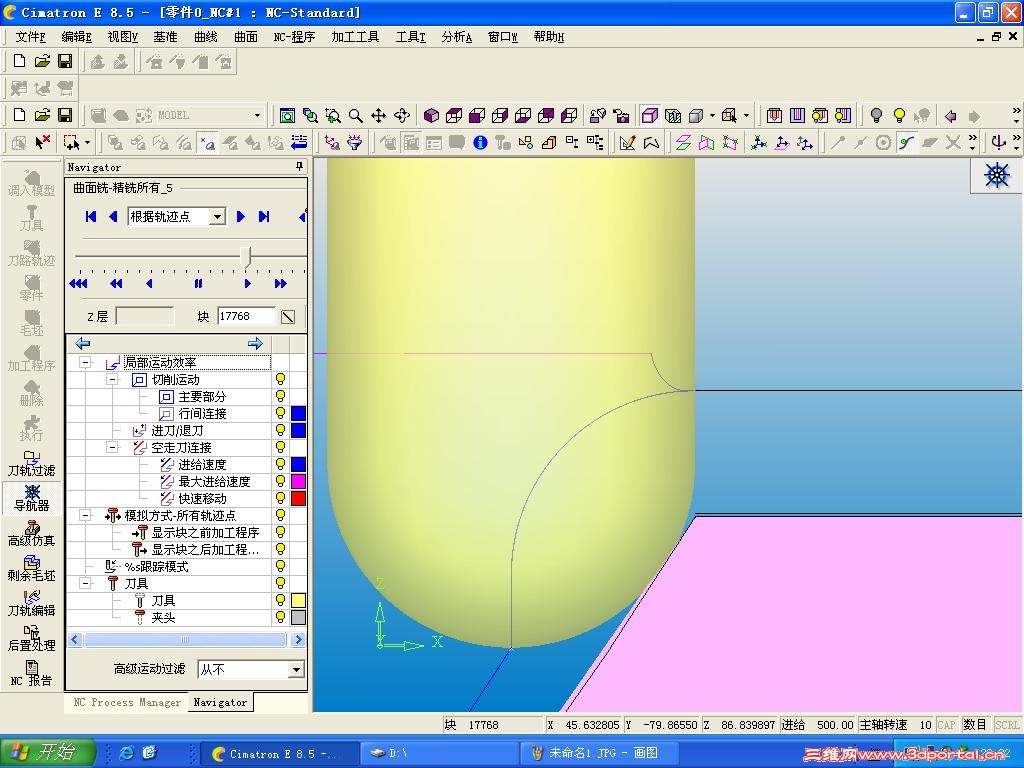Switch to NC Process Manager tab
The height and width of the screenshot is (768, 1024).
pos(127,703)
